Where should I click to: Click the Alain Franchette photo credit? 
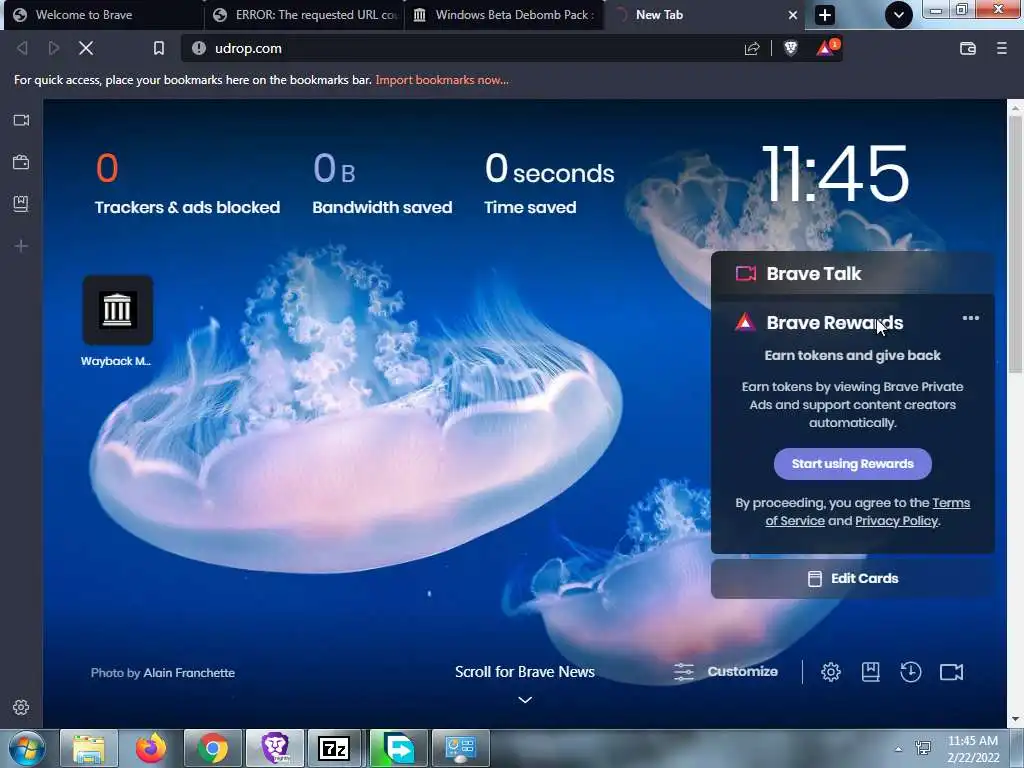189,673
